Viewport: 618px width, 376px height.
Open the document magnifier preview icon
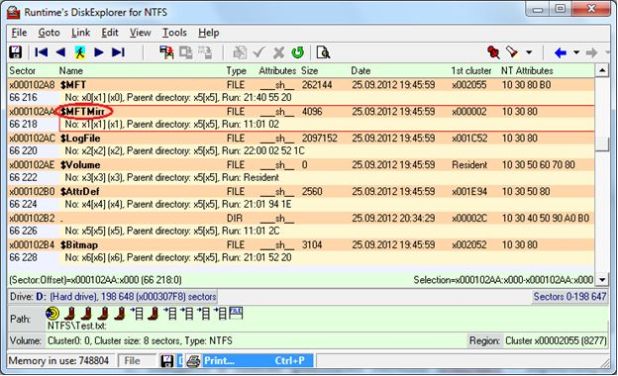point(323,52)
